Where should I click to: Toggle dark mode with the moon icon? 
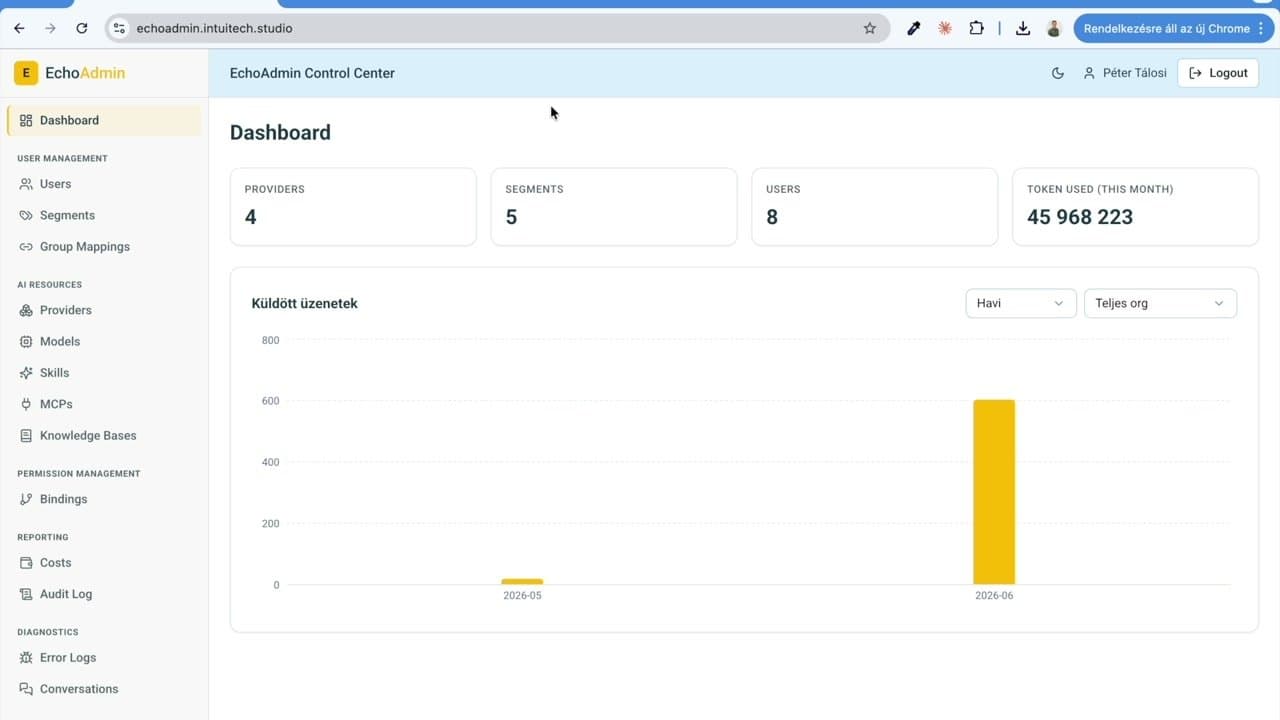(x=1058, y=73)
